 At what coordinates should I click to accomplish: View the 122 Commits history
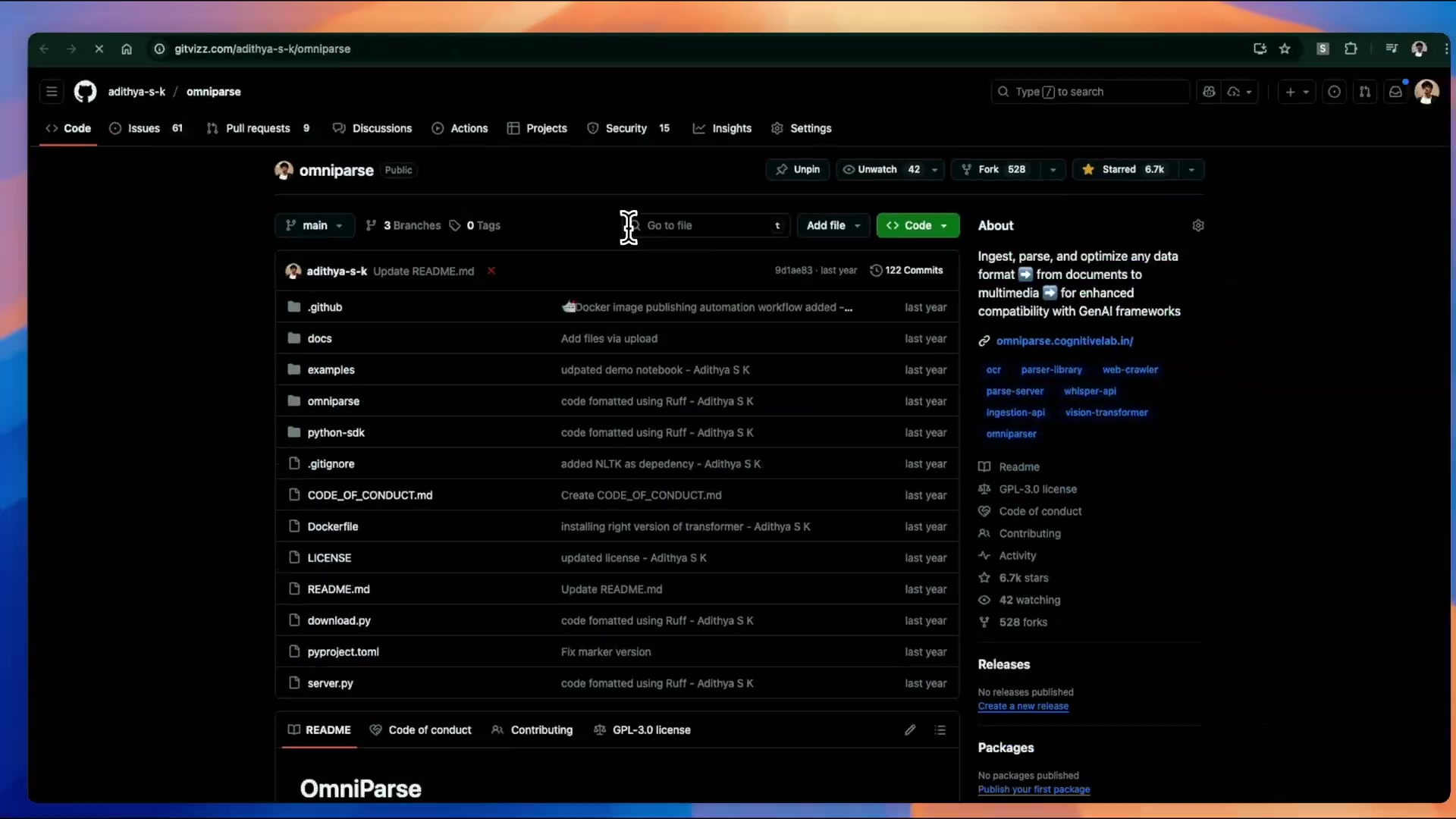pos(906,271)
